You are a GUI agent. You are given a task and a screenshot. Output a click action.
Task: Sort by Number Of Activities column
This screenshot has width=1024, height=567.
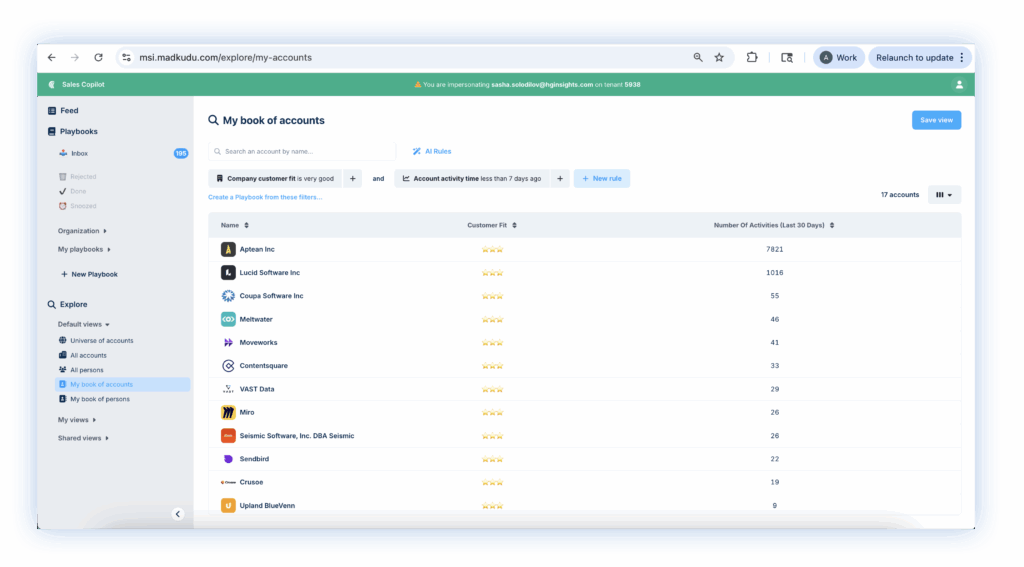[832, 225]
